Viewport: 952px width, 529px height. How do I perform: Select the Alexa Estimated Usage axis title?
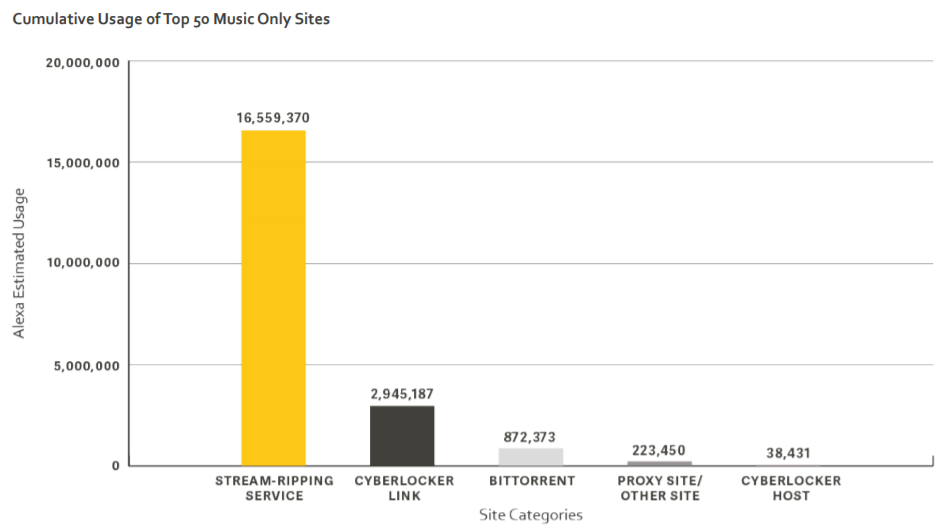[20, 263]
